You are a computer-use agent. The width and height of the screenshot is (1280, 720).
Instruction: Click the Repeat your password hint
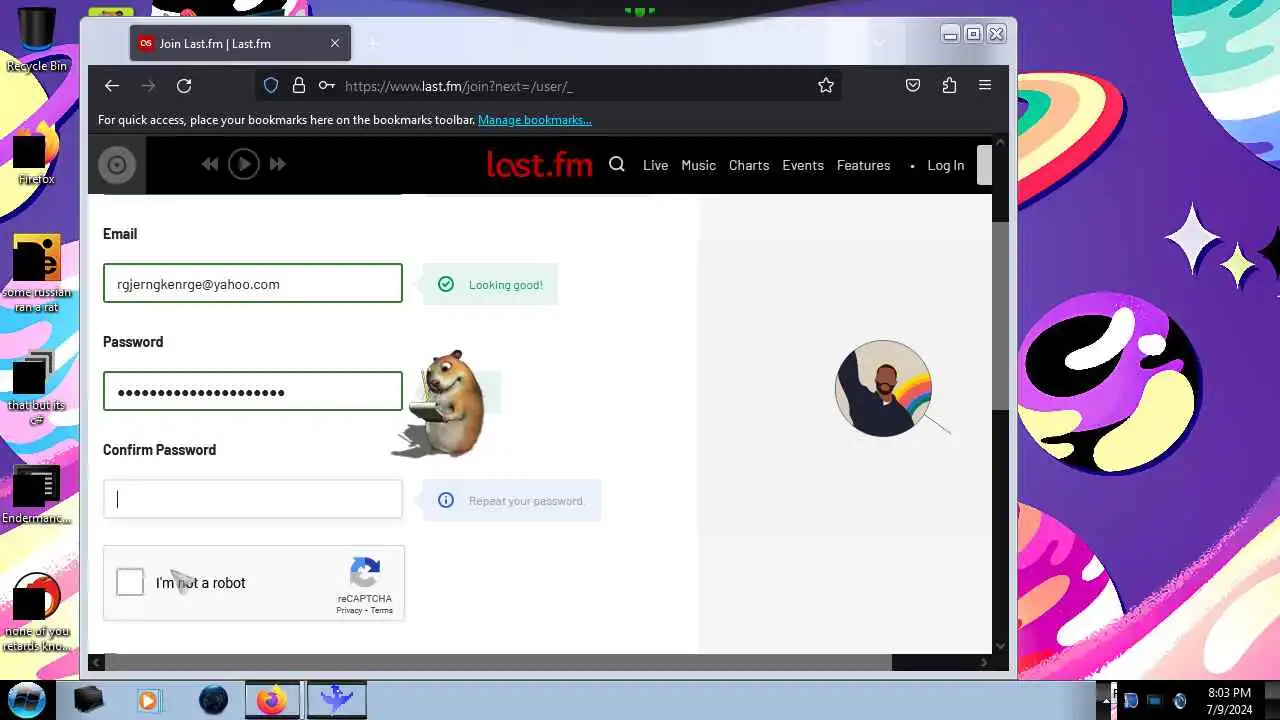click(512, 501)
